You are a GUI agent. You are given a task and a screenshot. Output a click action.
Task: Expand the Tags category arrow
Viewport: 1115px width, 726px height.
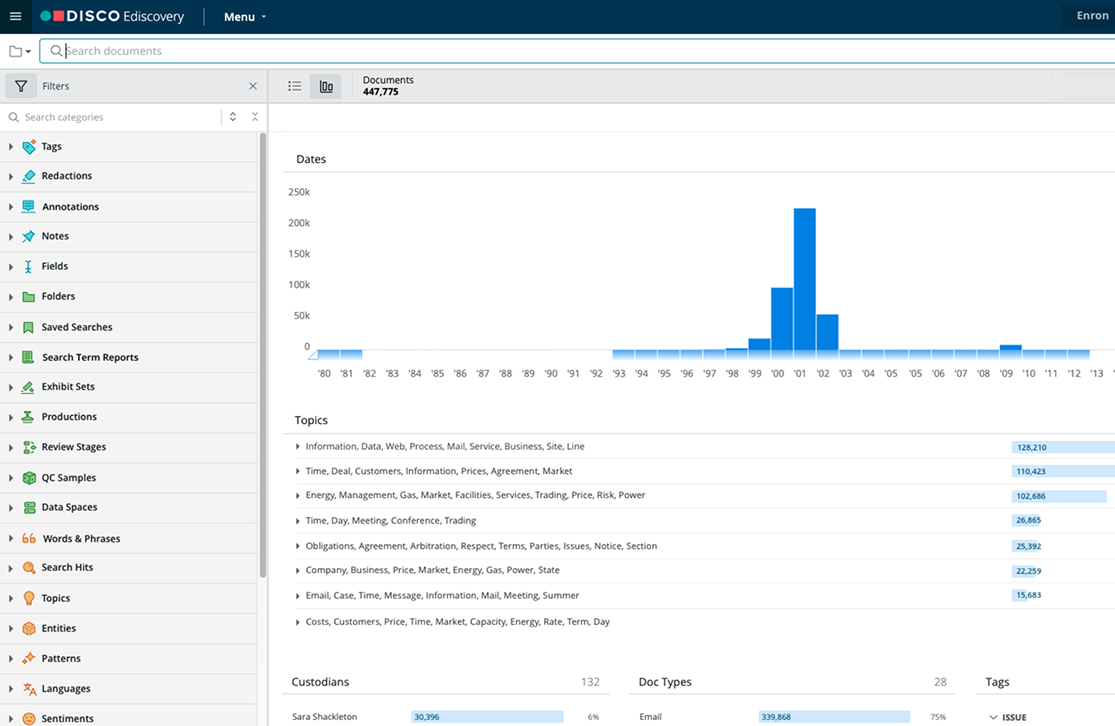tap(11, 146)
